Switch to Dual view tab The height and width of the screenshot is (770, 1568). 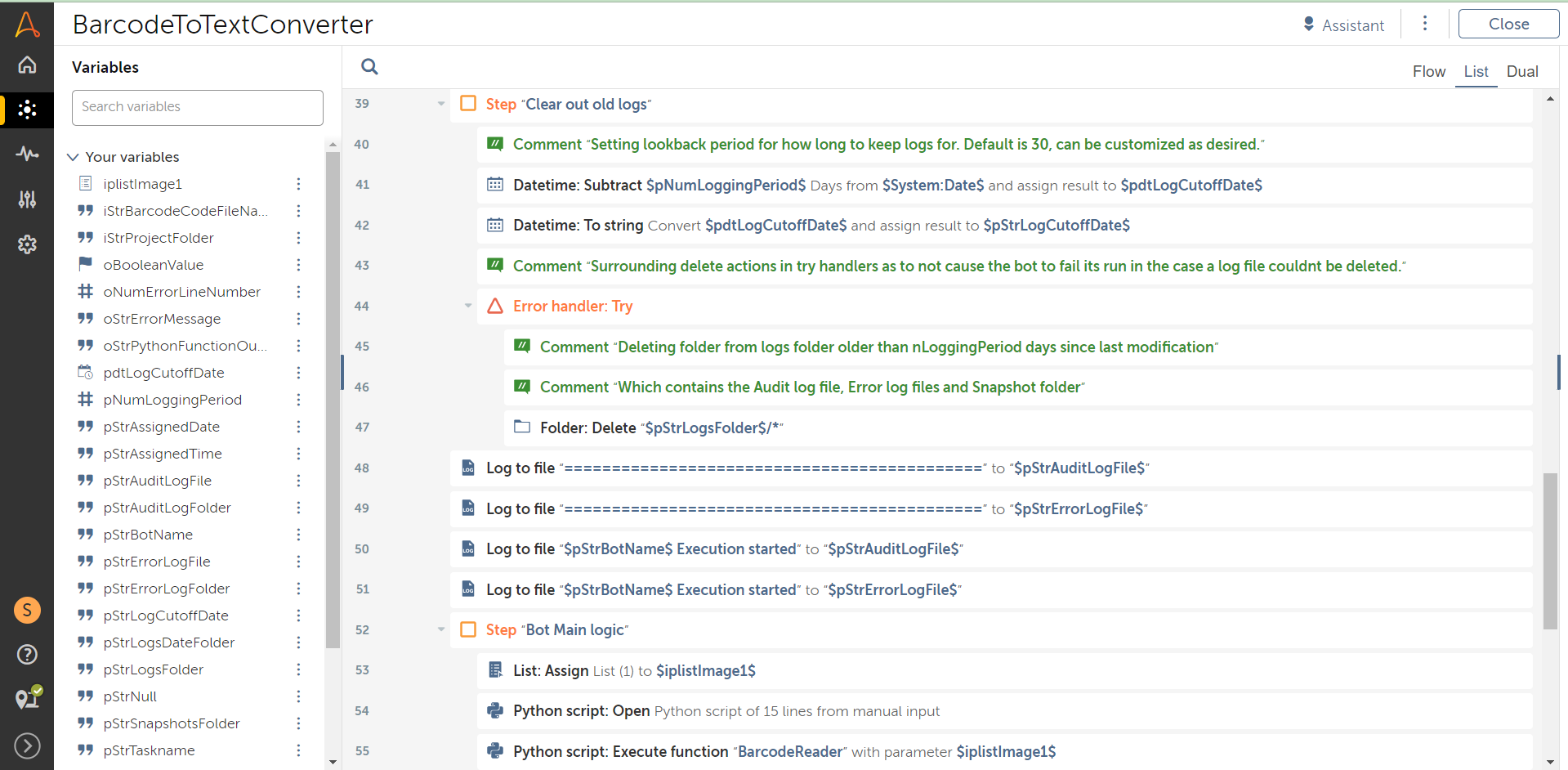coord(1521,72)
